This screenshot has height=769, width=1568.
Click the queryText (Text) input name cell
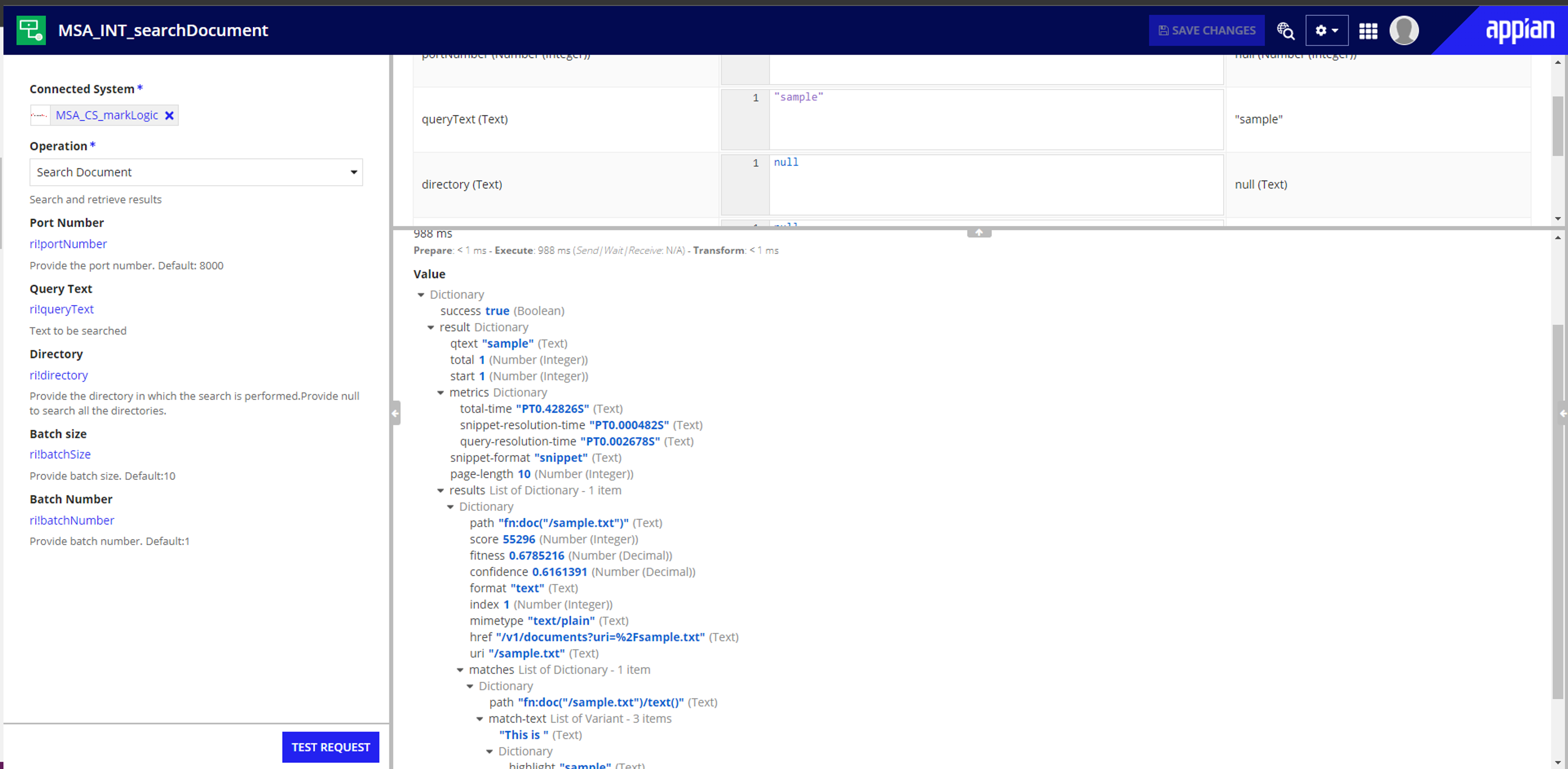[x=566, y=119]
